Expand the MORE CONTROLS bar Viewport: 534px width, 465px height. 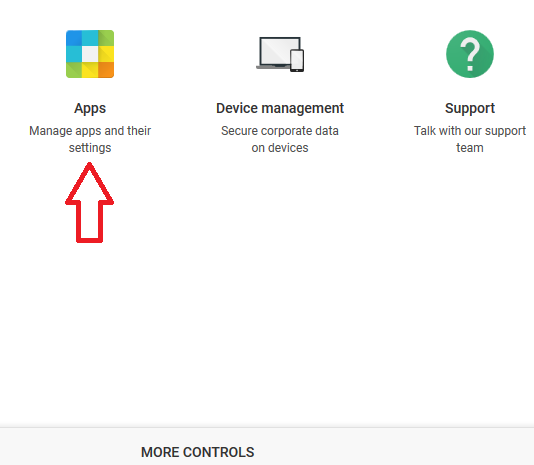267,447
